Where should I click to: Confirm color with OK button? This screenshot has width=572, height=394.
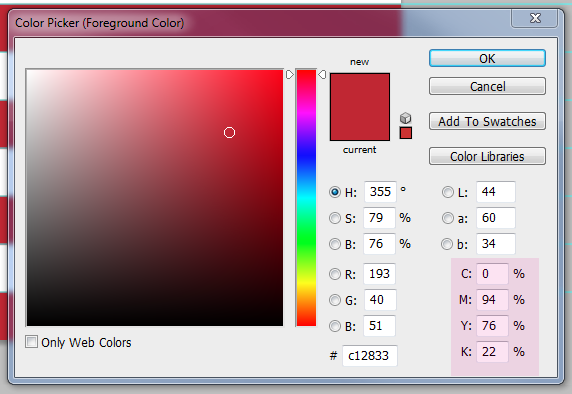click(487, 58)
